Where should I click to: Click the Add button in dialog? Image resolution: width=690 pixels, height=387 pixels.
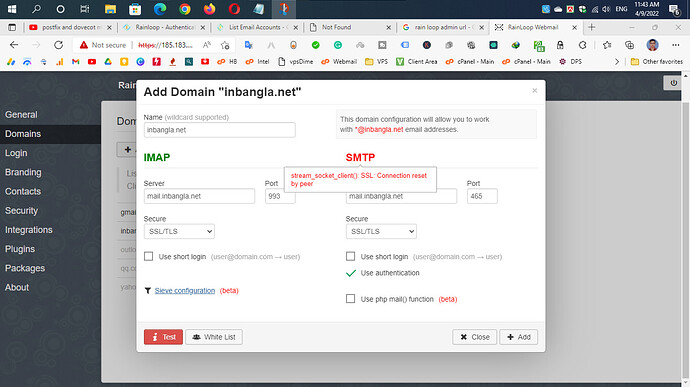tap(518, 337)
